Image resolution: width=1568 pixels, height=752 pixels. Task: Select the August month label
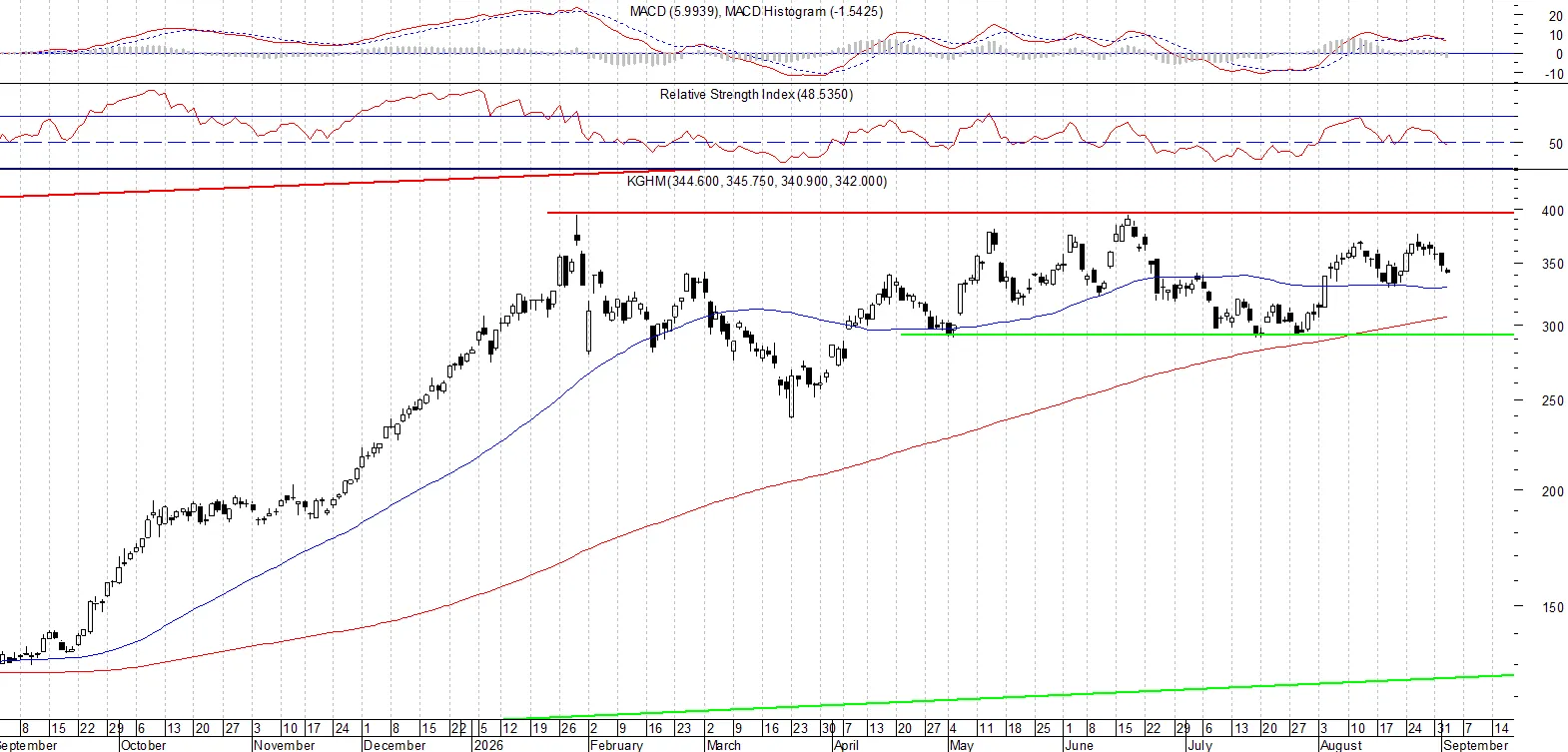[1341, 745]
